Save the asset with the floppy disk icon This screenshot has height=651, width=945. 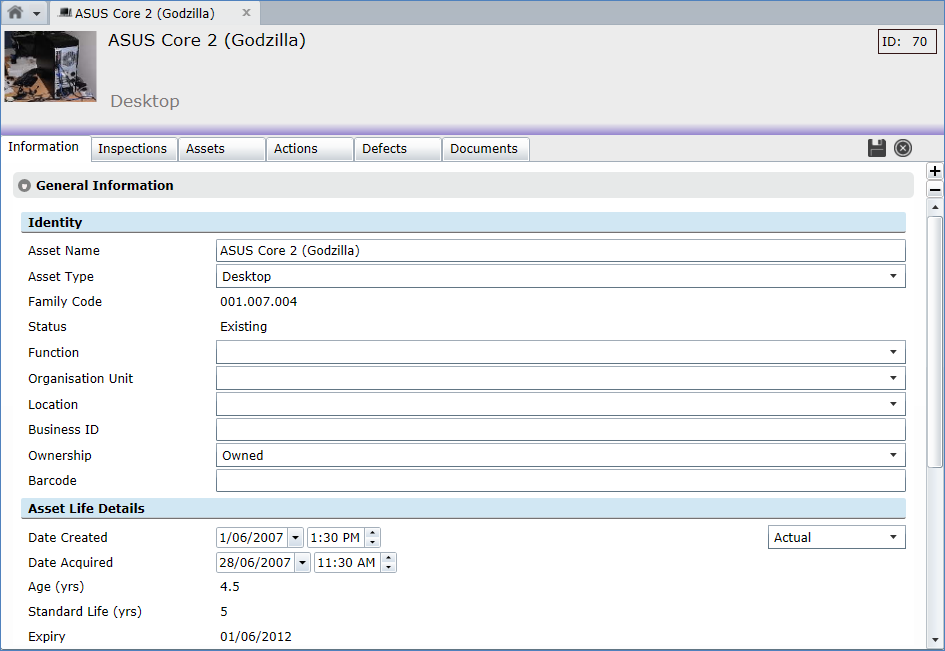(877, 148)
